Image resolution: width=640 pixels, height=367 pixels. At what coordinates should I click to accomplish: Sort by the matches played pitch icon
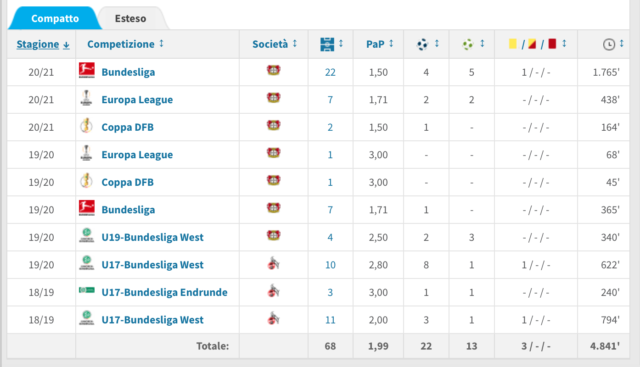click(327, 44)
